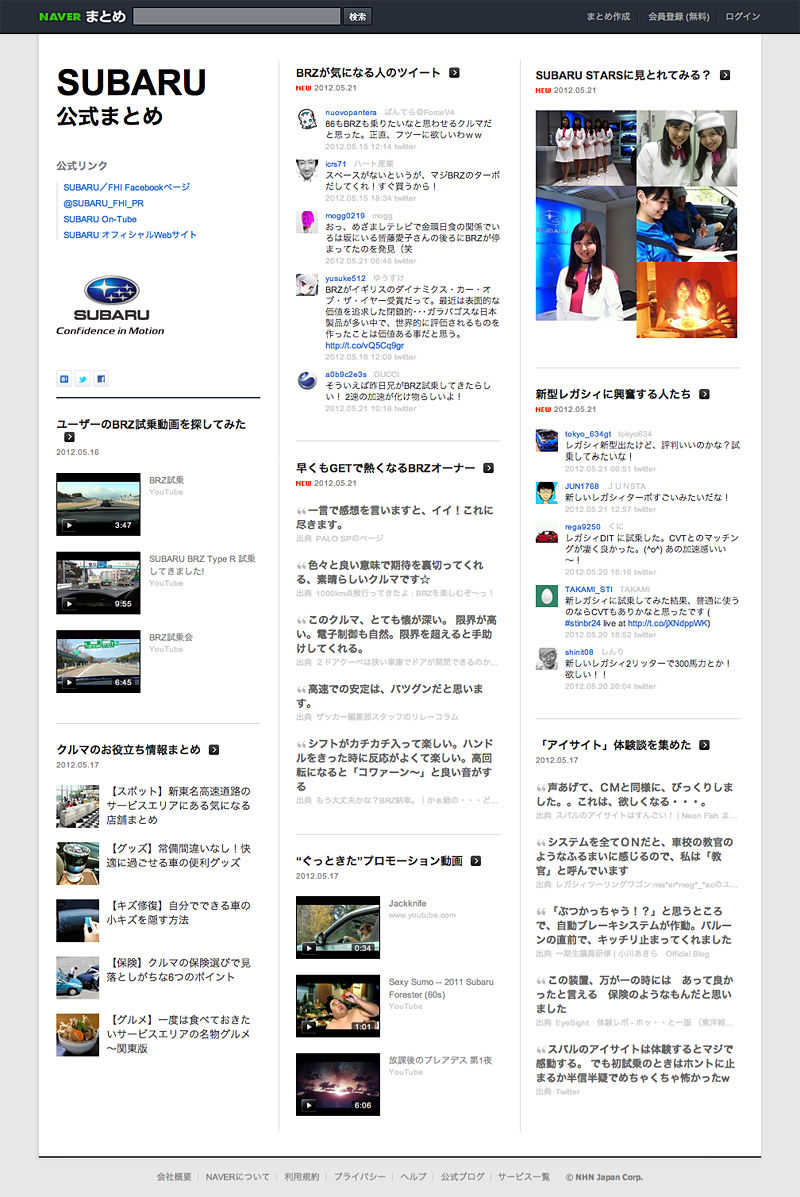
Task: Click arrow icon next to 早くもGETで熱くなるBRZオーナー
Action: coord(489,468)
